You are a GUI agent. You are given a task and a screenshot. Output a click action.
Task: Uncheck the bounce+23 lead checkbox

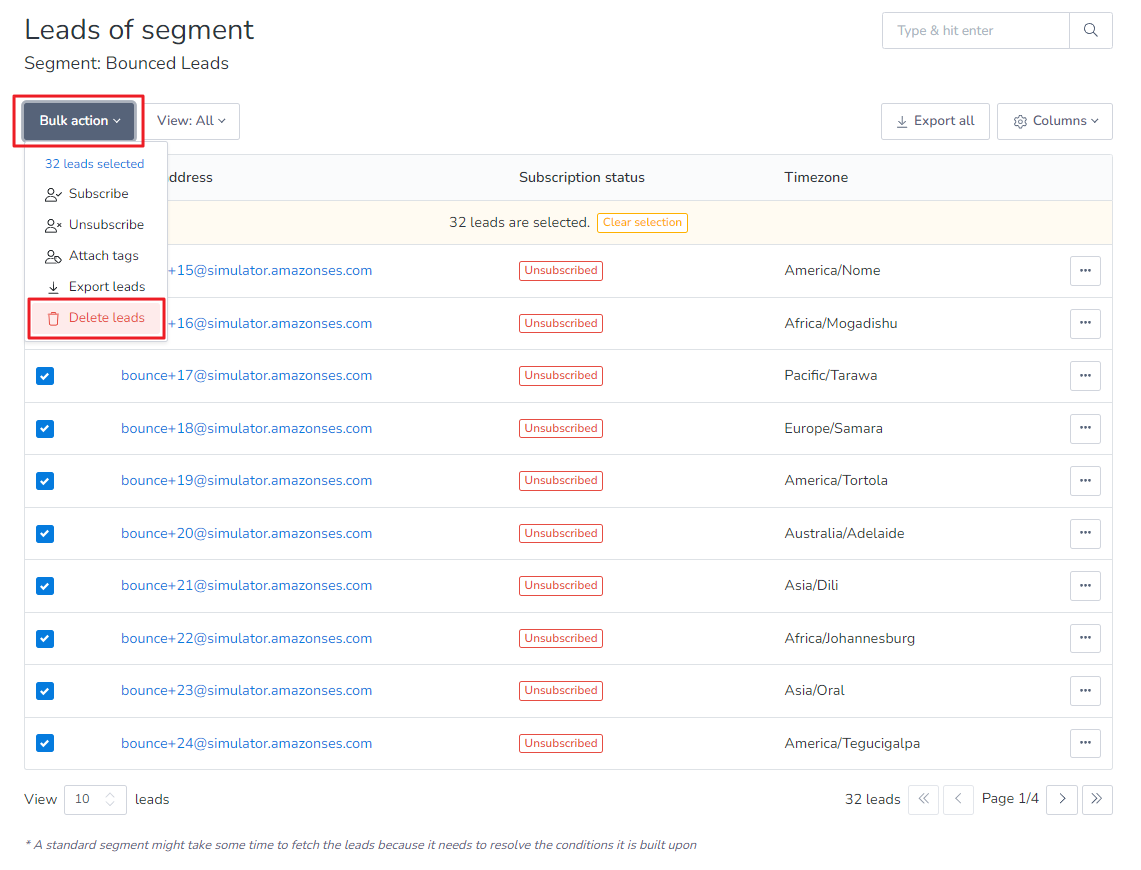[45, 691]
